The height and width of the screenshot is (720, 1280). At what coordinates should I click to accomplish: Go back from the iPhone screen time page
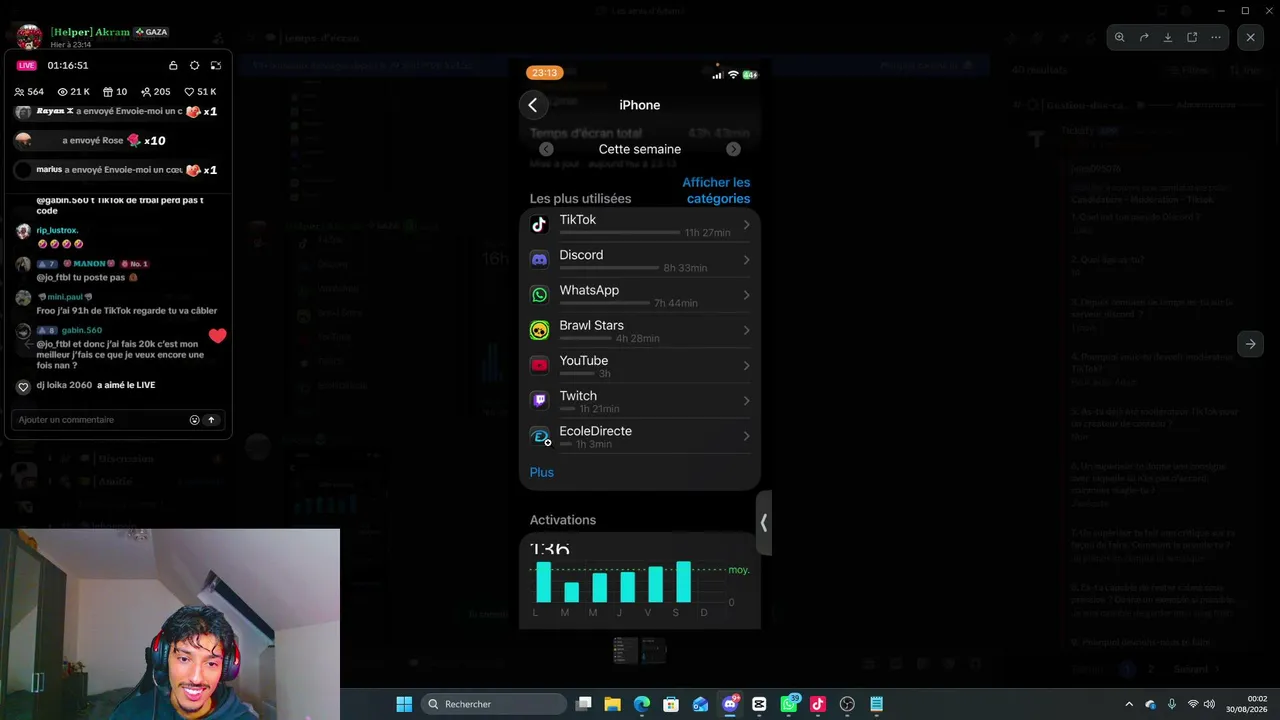click(x=532, y=105)
